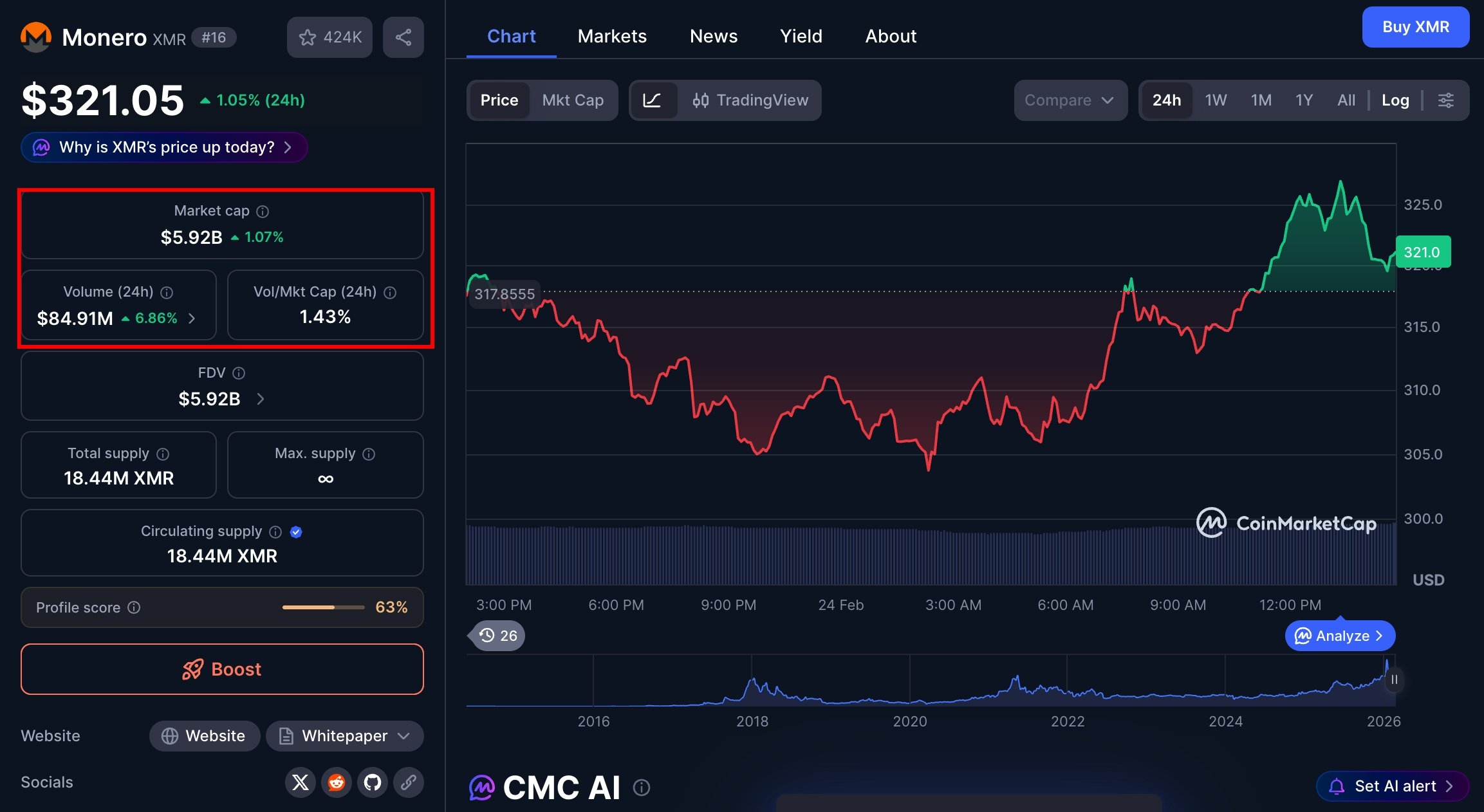Open the GitHub social link

coord(373,782)
